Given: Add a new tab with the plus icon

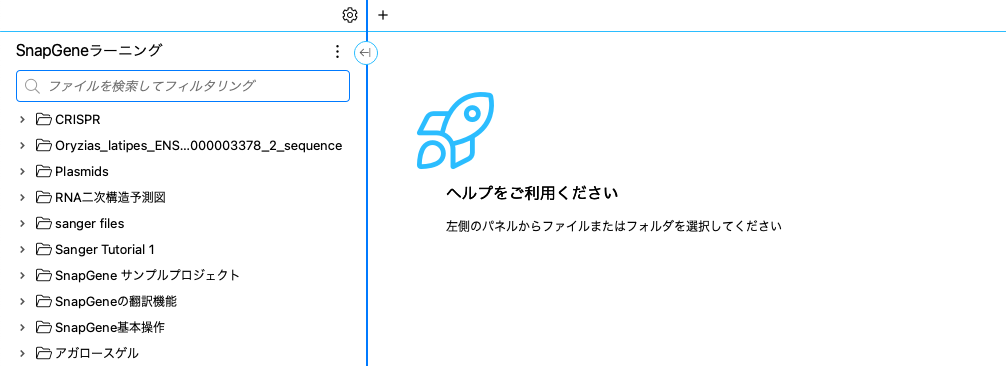Looking at the screenshot, I should click(383, 15).
